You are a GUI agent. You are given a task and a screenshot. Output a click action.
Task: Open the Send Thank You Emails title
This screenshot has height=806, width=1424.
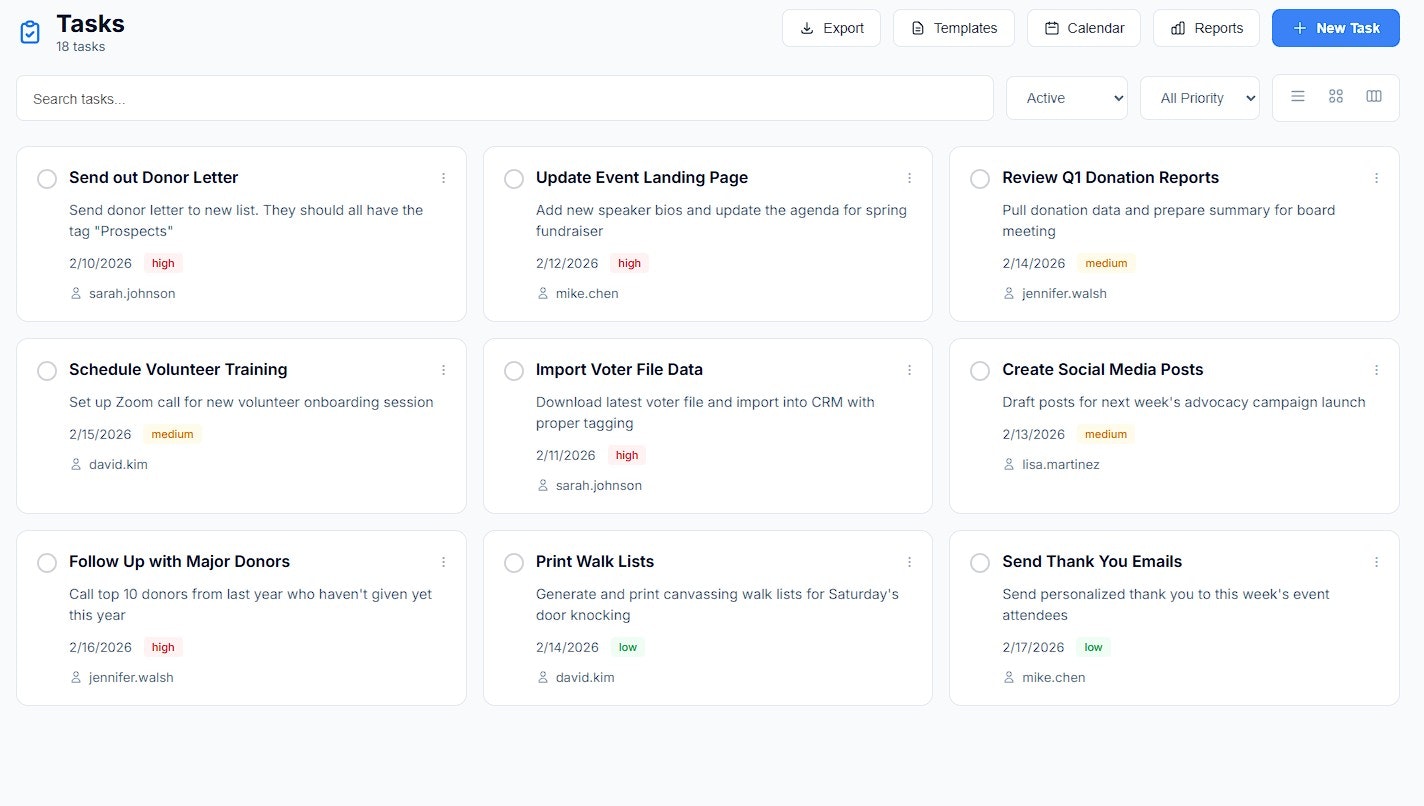(1092, 562)
